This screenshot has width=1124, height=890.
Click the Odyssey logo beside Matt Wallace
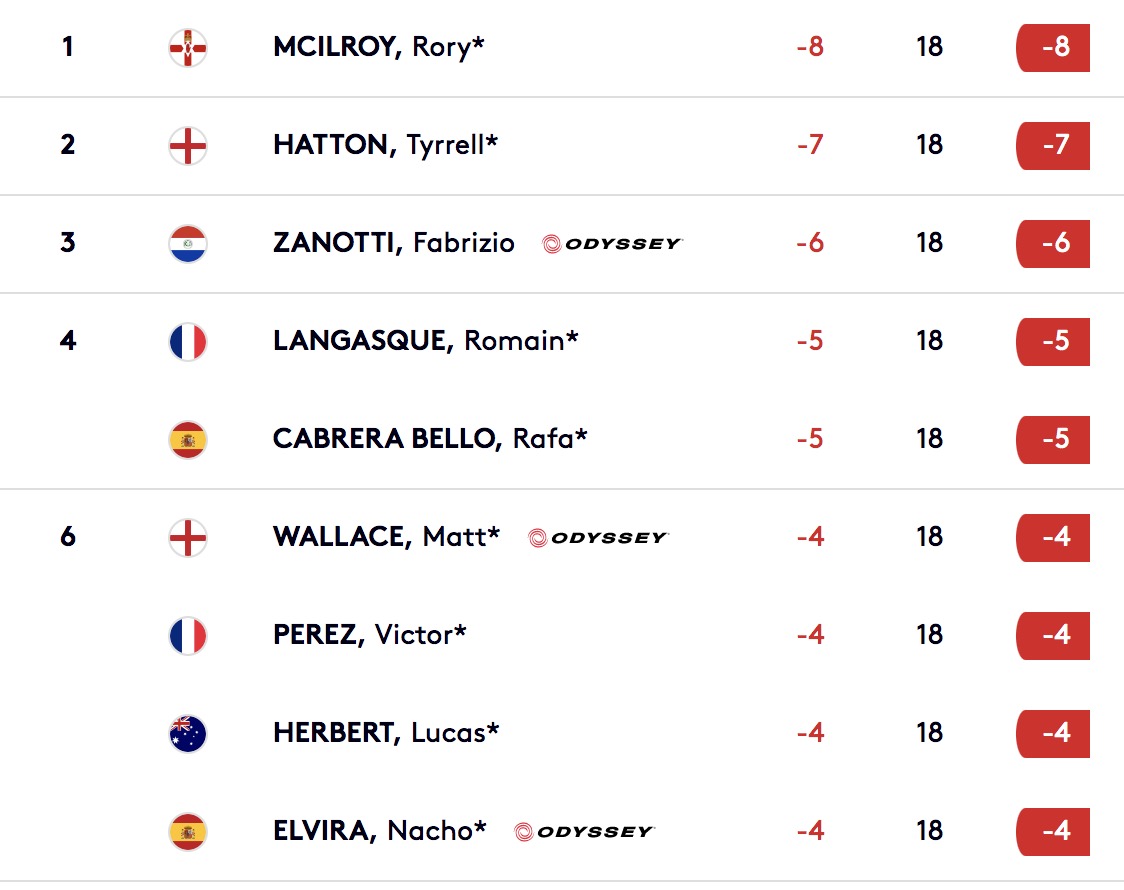click(598, 538)
